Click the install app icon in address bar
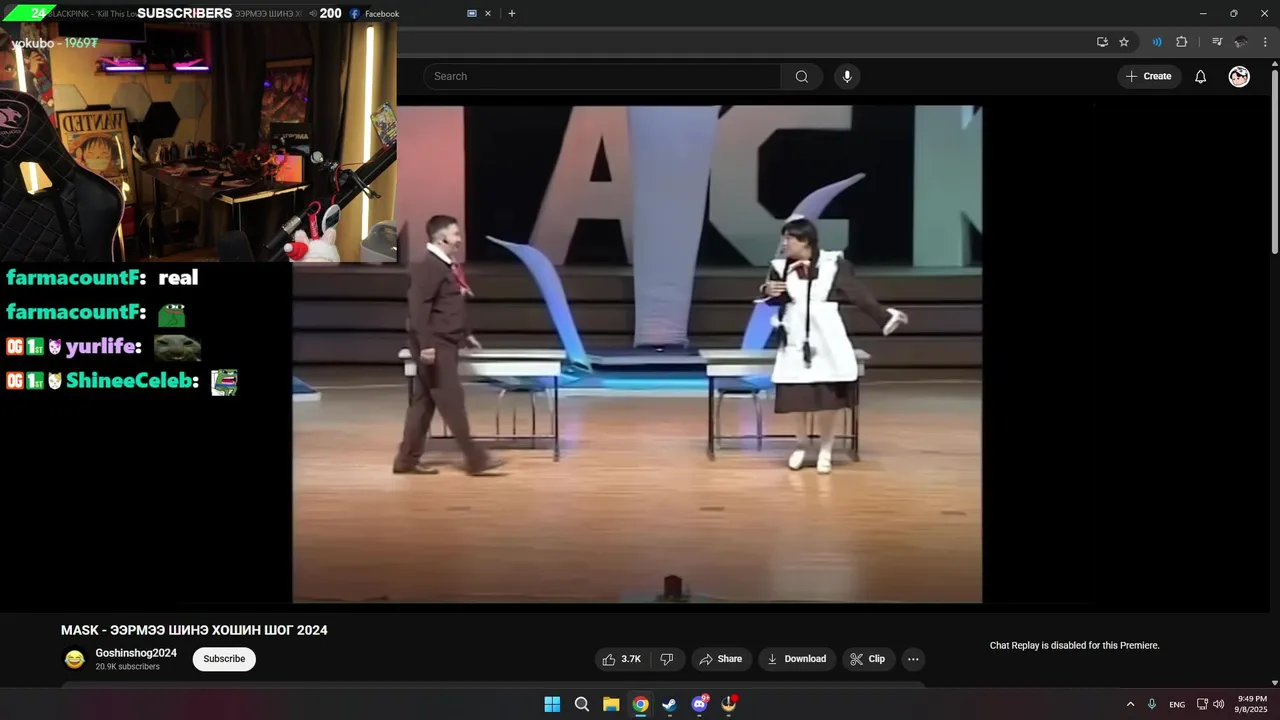 pyautogui.click(x=1102, y=42)
